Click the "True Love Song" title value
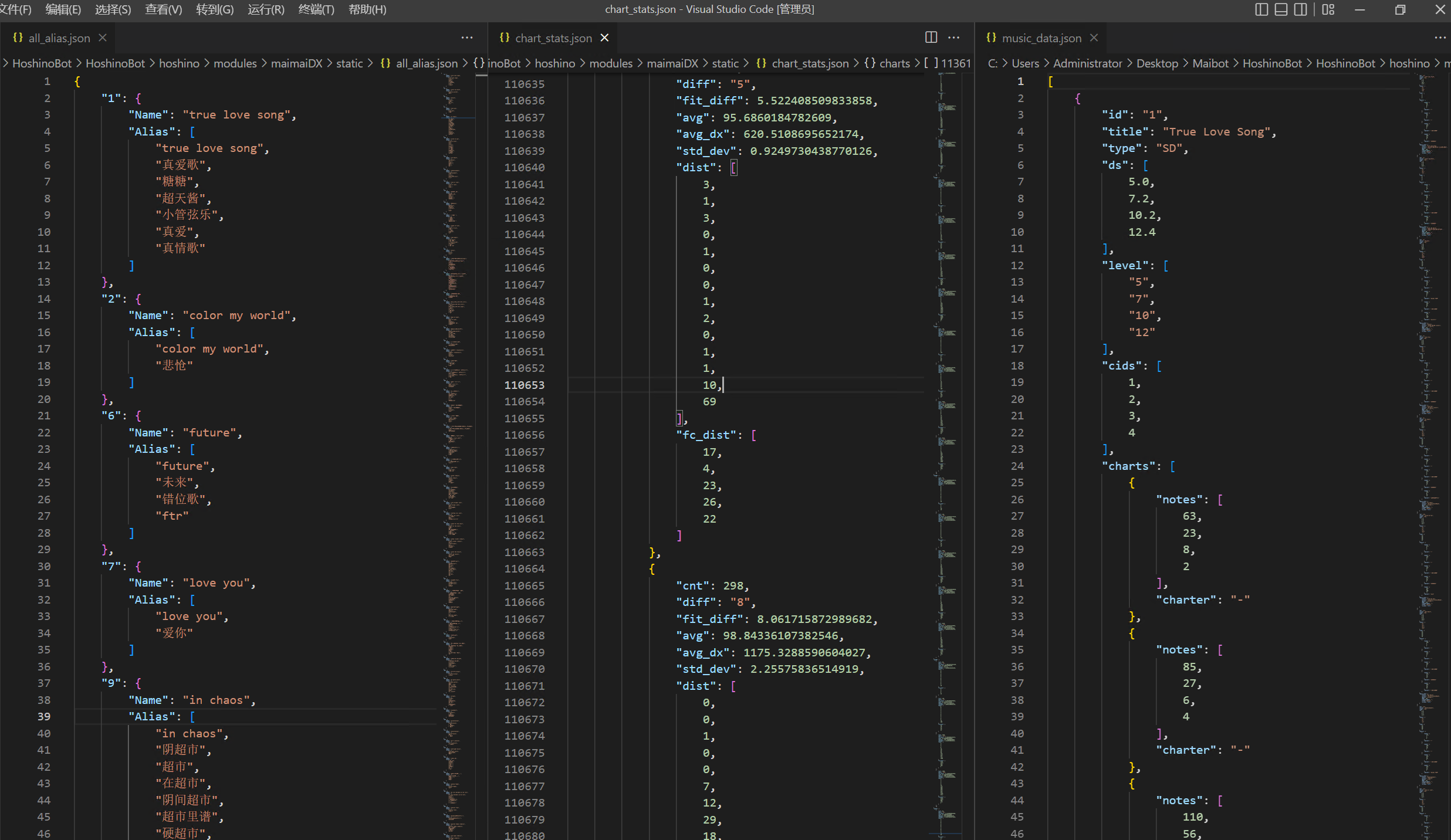Image resolution: width=1451 pixels, height=840 pixels. [1217, 132]
